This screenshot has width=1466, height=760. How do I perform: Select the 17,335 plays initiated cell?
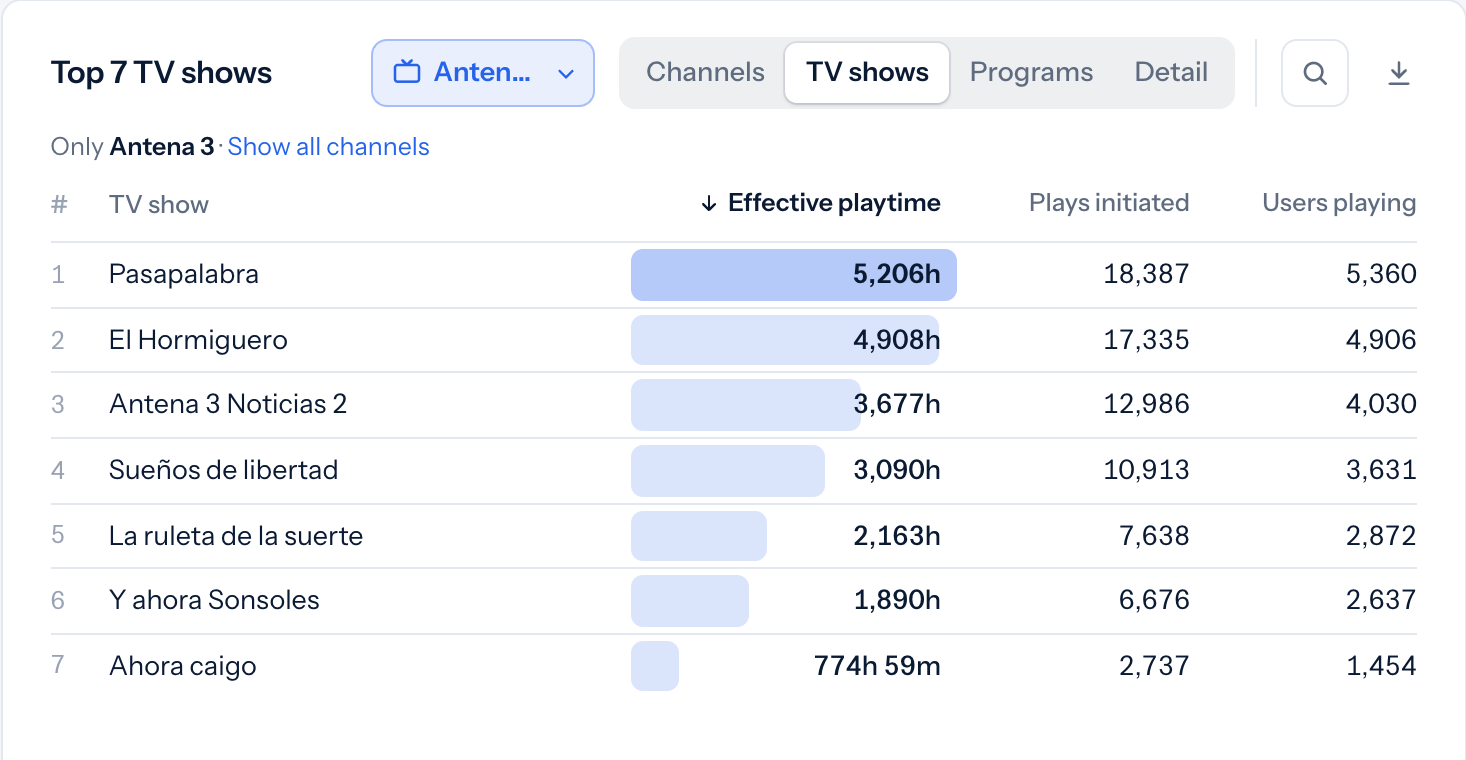point(1146,340)
